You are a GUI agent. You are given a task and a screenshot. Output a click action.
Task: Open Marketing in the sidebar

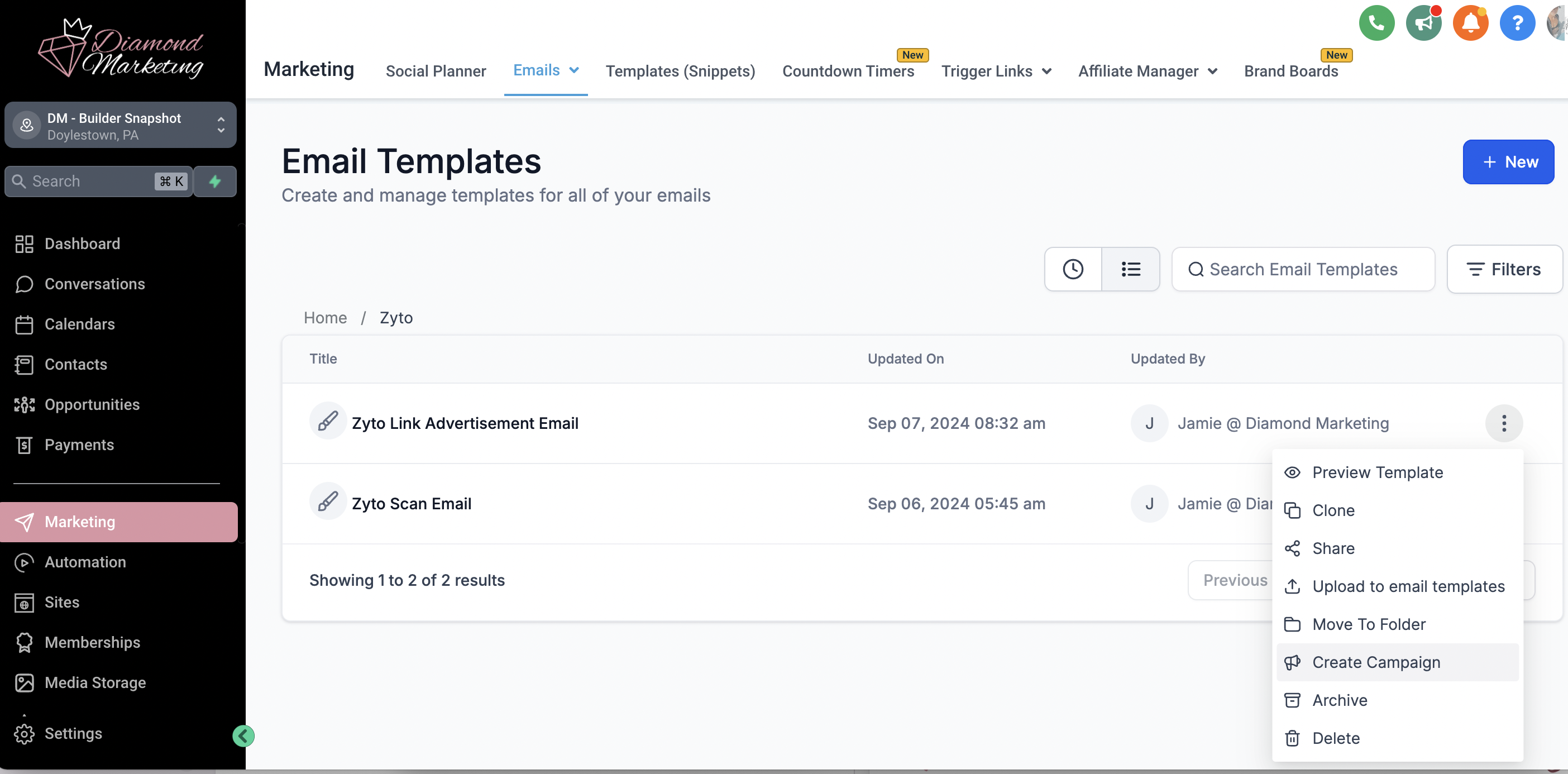point(119,522)
